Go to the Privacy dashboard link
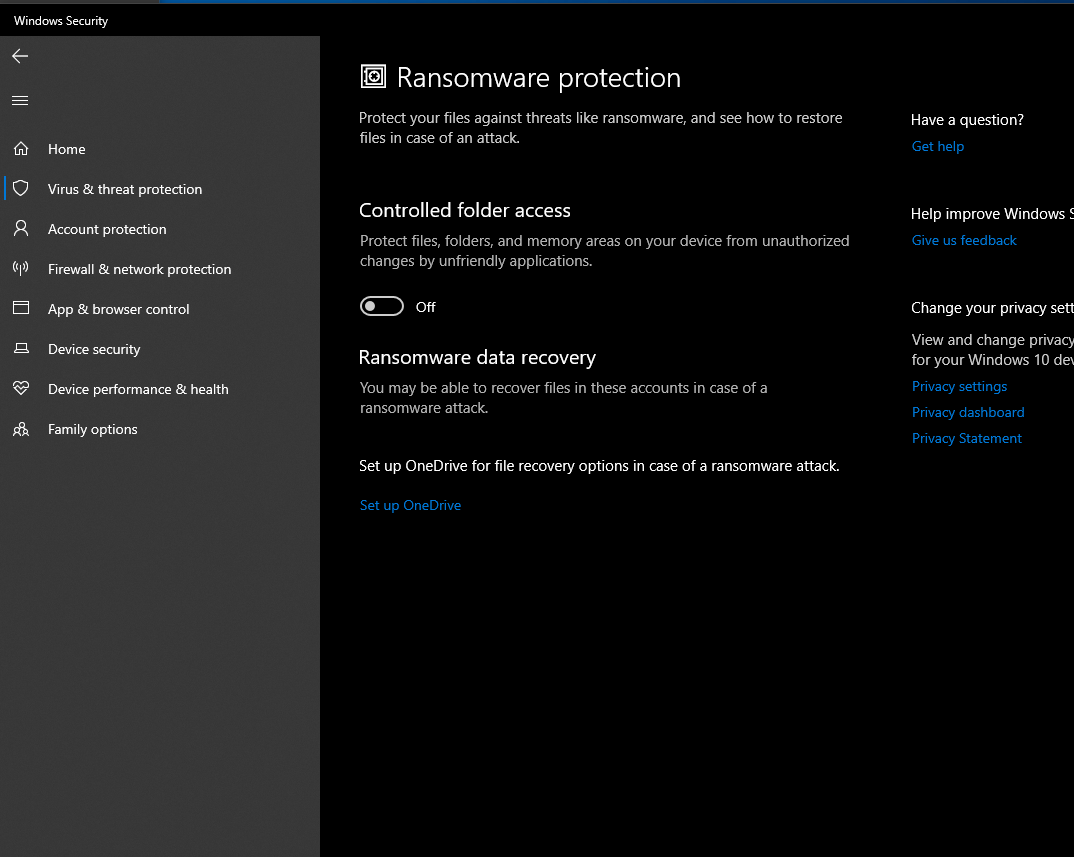This screenshot has height=857, width=1074. tap(968, 413)
